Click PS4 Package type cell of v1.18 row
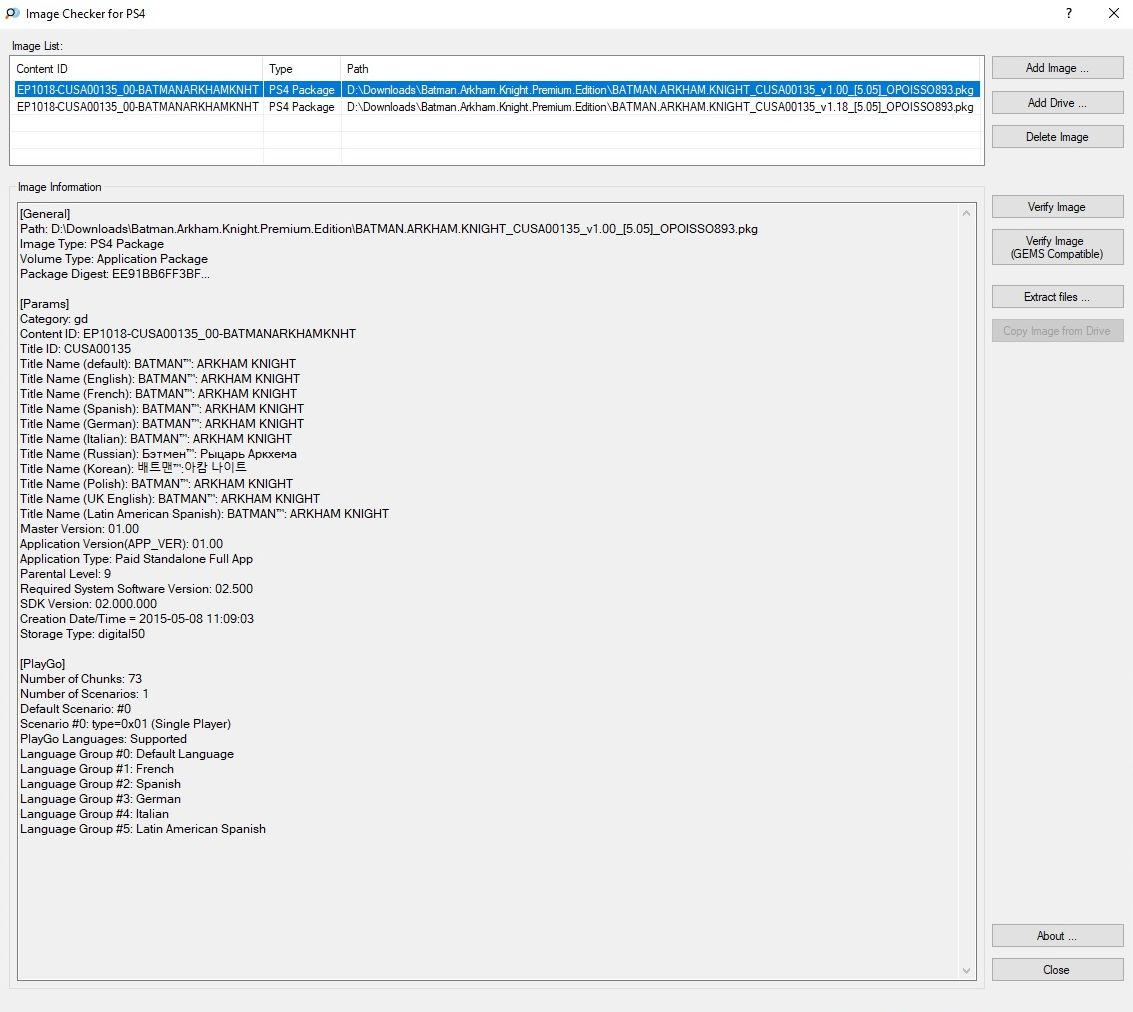1133x1012 pixels. click(302, 107)
